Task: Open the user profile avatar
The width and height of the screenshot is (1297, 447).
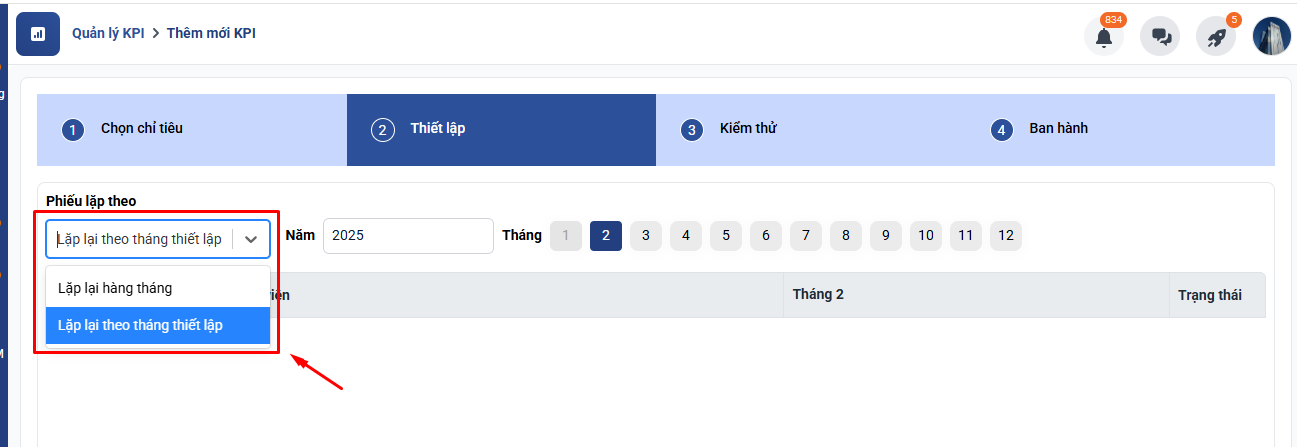Action: 1272,36
